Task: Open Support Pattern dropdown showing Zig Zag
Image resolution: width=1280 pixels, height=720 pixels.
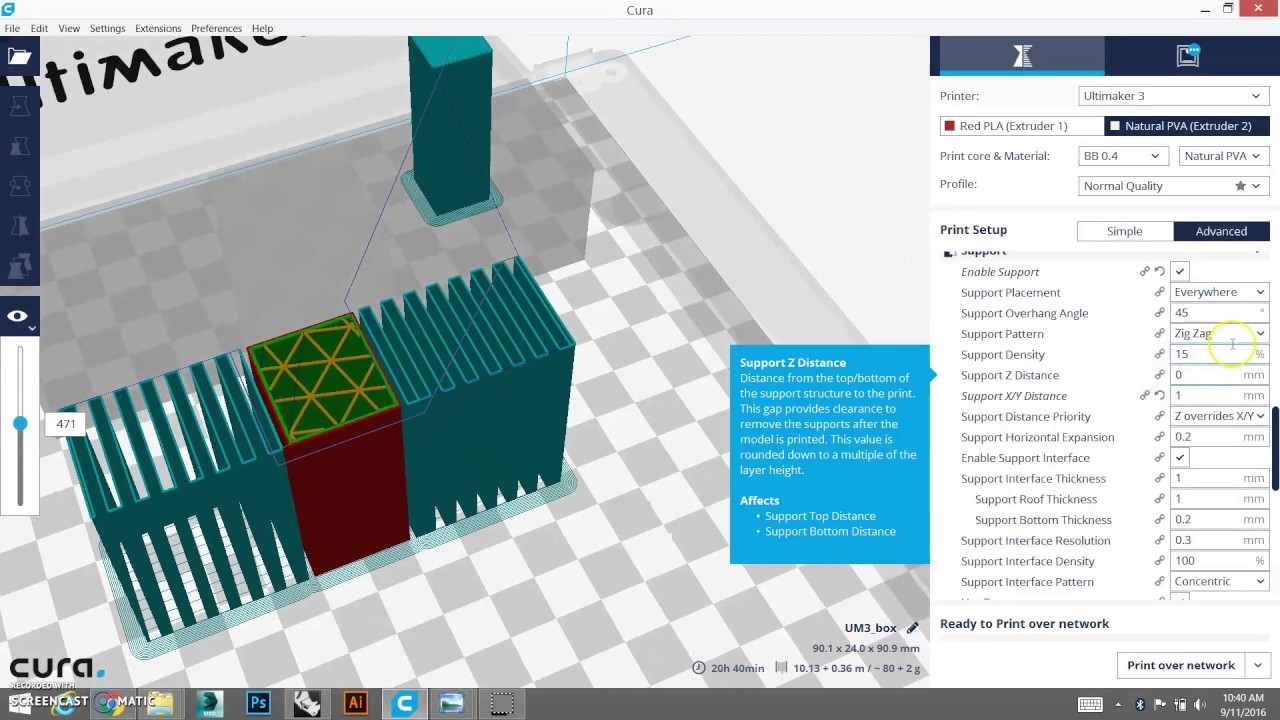Action: click(x=1220, y=334)
